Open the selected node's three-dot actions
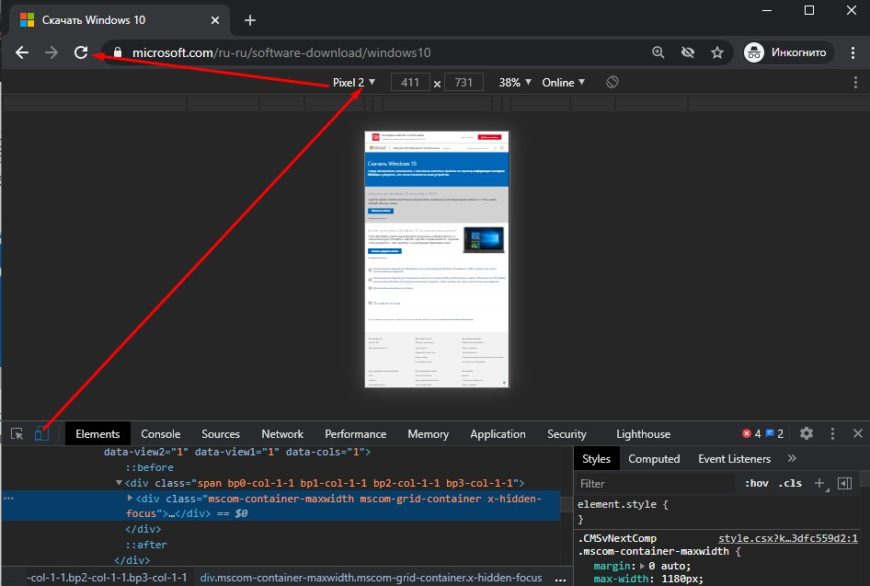 tap(9, 498)
